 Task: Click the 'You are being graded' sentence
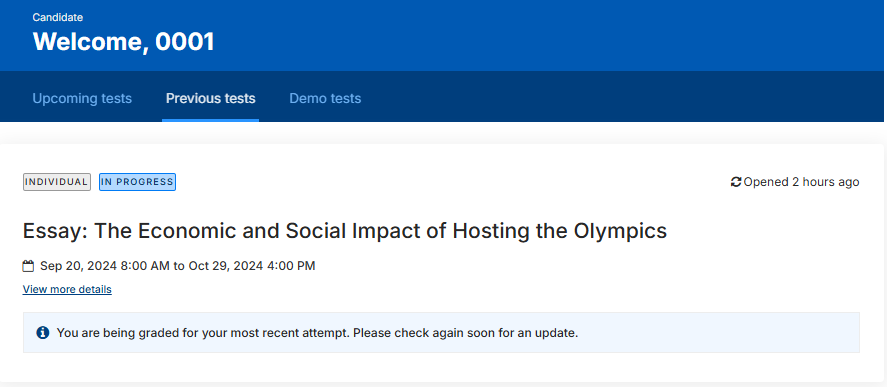click(204, 333)
